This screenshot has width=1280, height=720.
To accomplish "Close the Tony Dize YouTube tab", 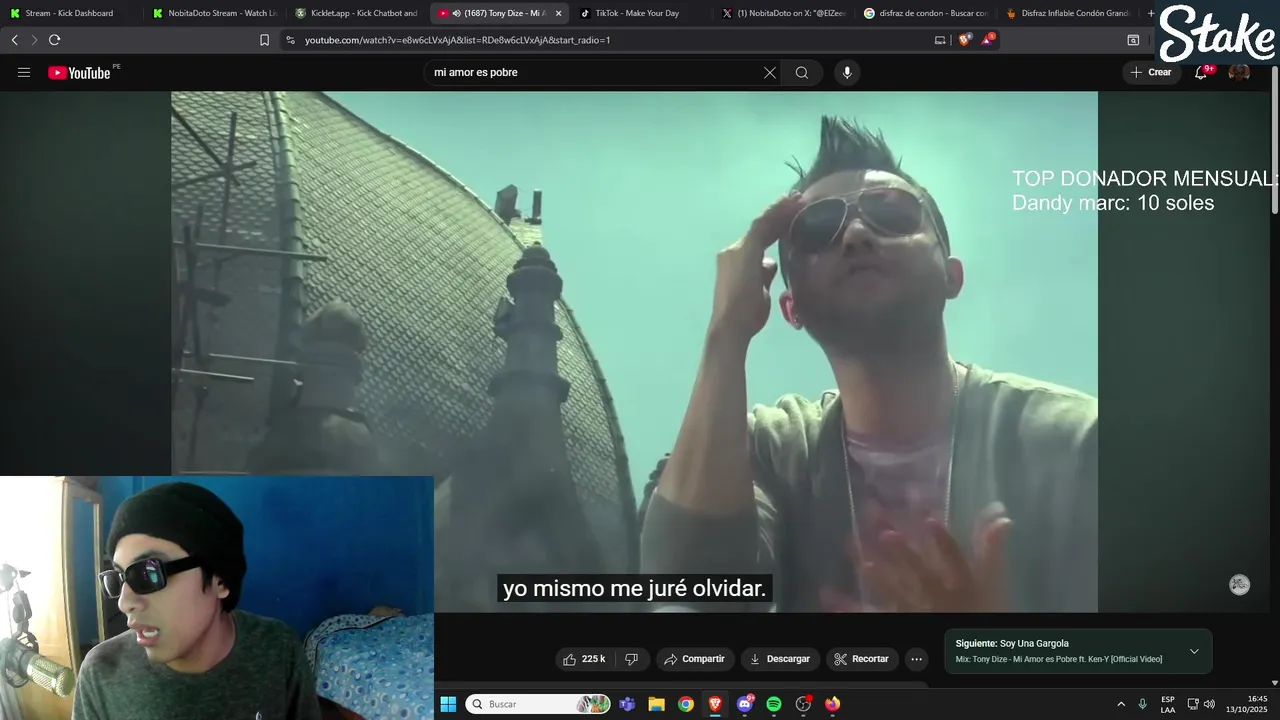I will click(x=558, y=13).
